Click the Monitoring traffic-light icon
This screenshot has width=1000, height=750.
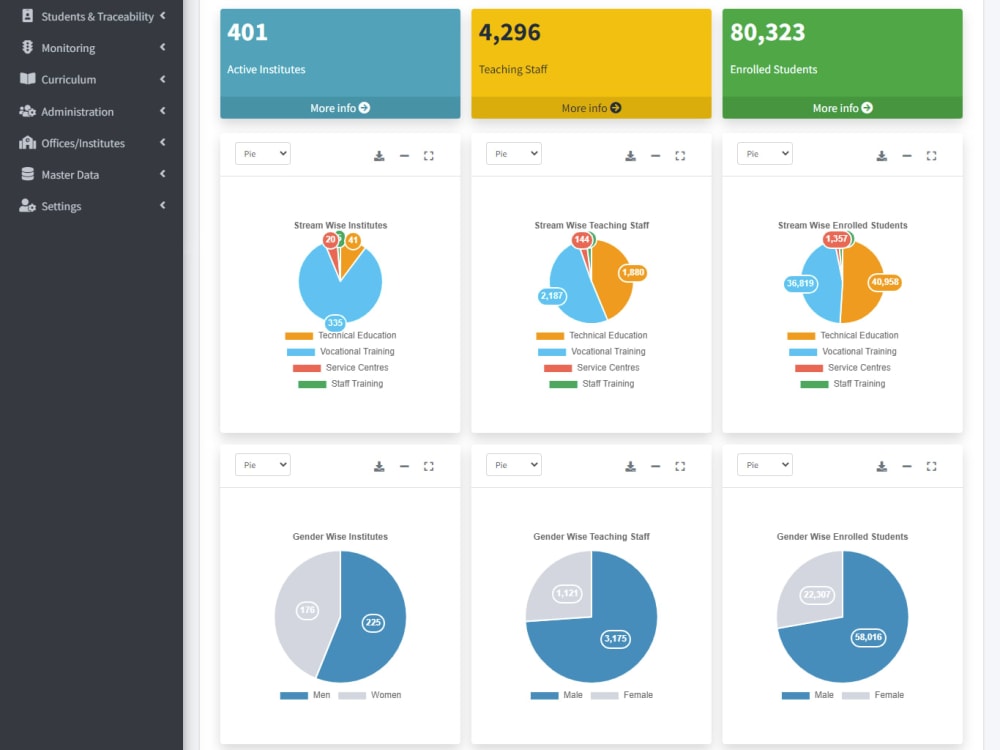27,47
